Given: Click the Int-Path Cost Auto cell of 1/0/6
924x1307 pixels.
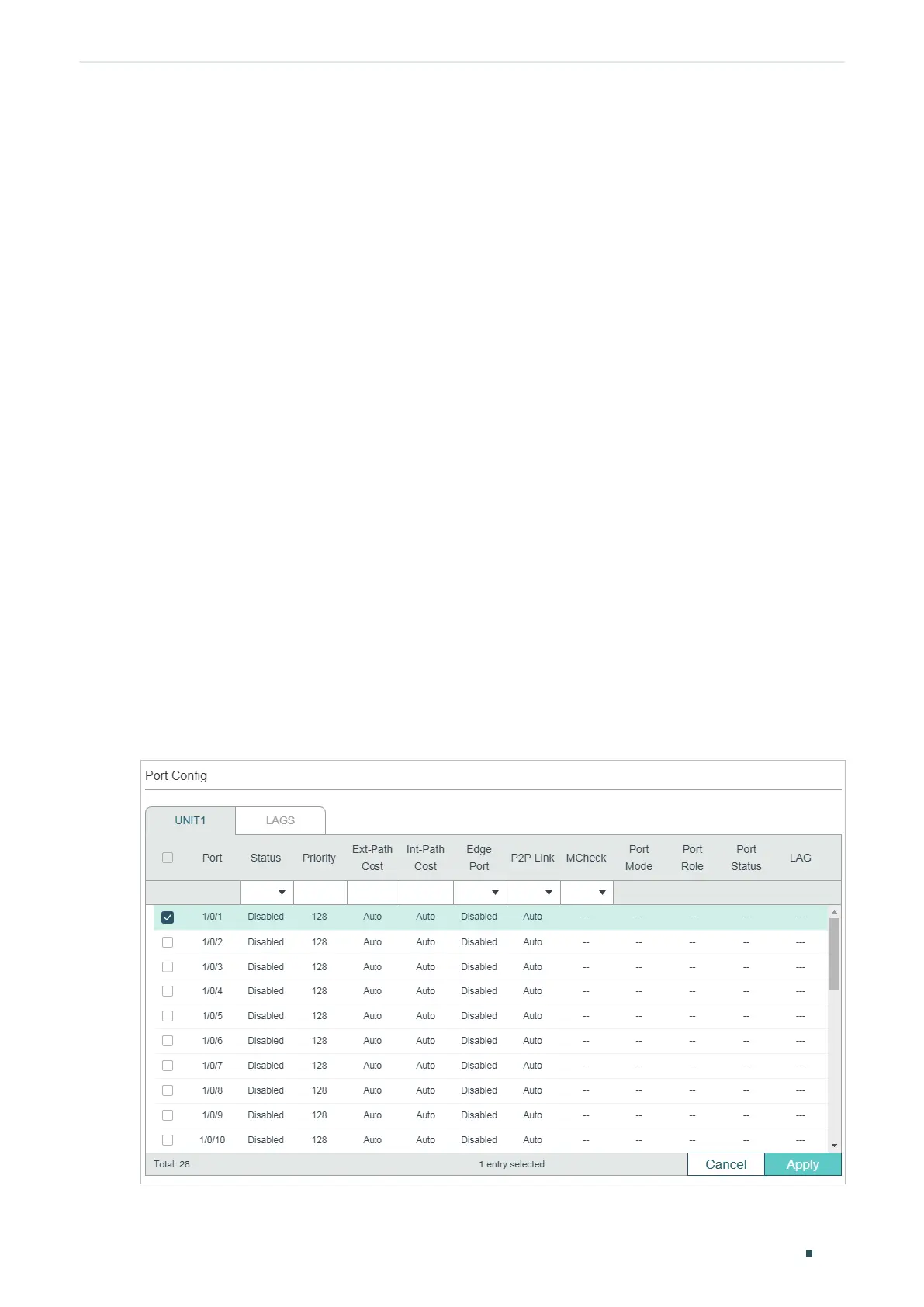Looking at the screenshot, I should coord(425,1041).
